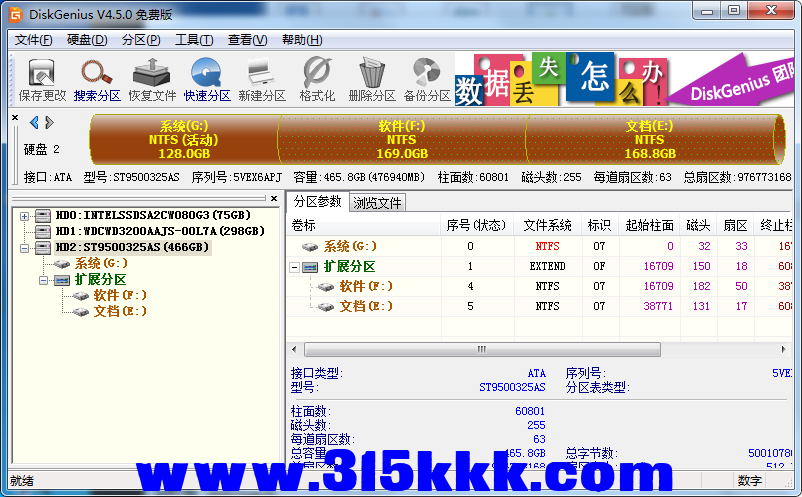Close the left tree panel with X
802x497 pixels.
(x=274, y=198)
